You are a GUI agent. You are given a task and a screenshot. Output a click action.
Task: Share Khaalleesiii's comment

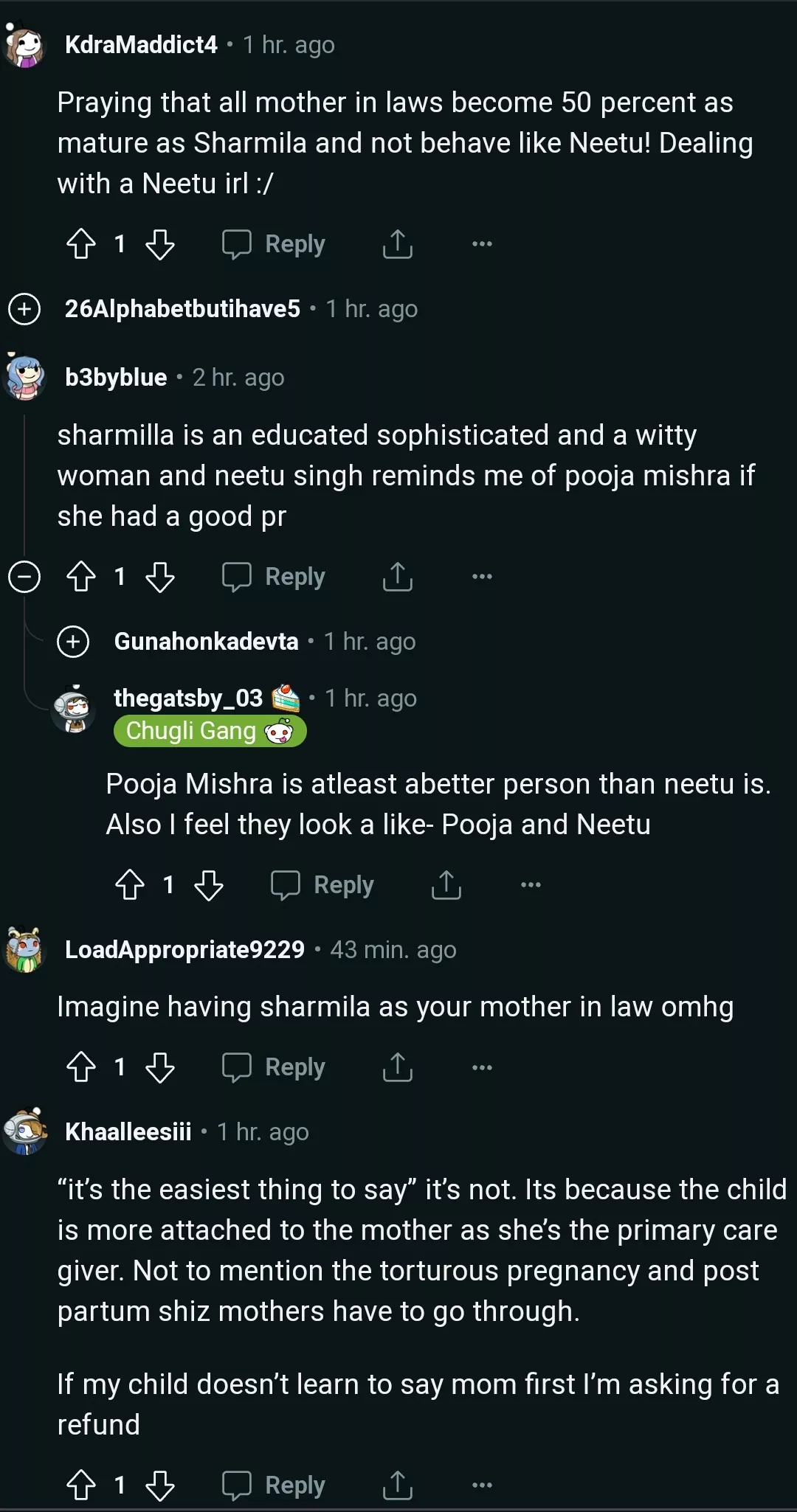click(397, 1485)
